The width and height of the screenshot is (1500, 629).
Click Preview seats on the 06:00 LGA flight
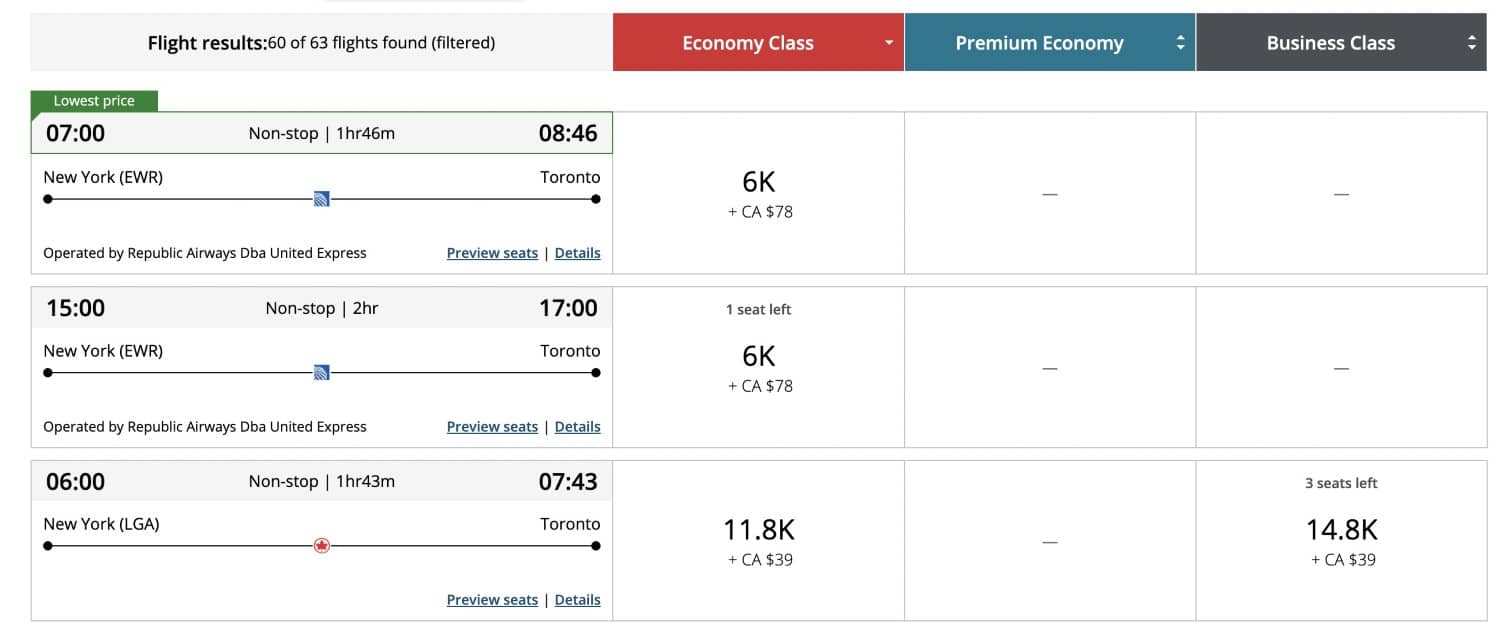492,599
